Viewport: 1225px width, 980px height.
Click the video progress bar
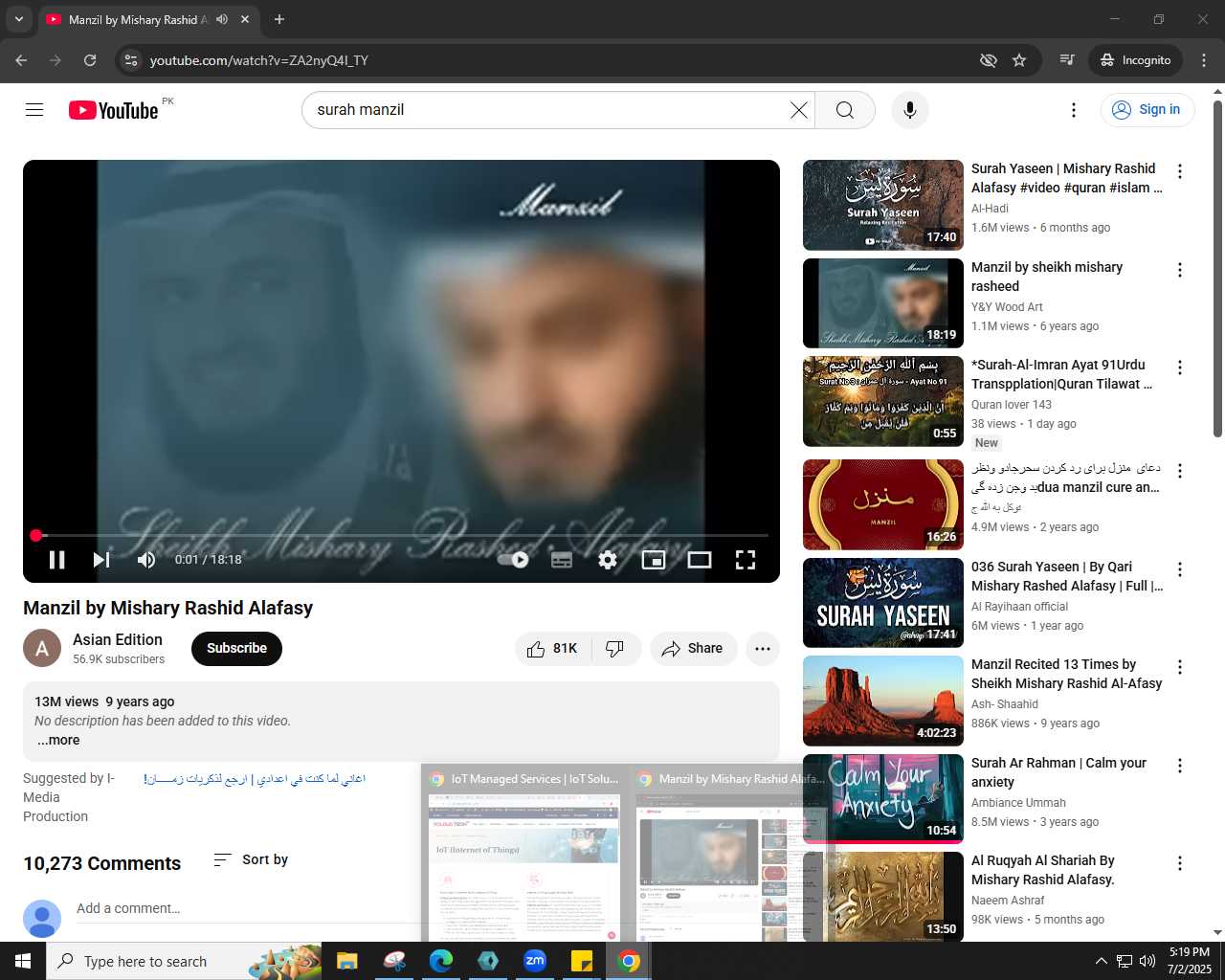(401, 535)
